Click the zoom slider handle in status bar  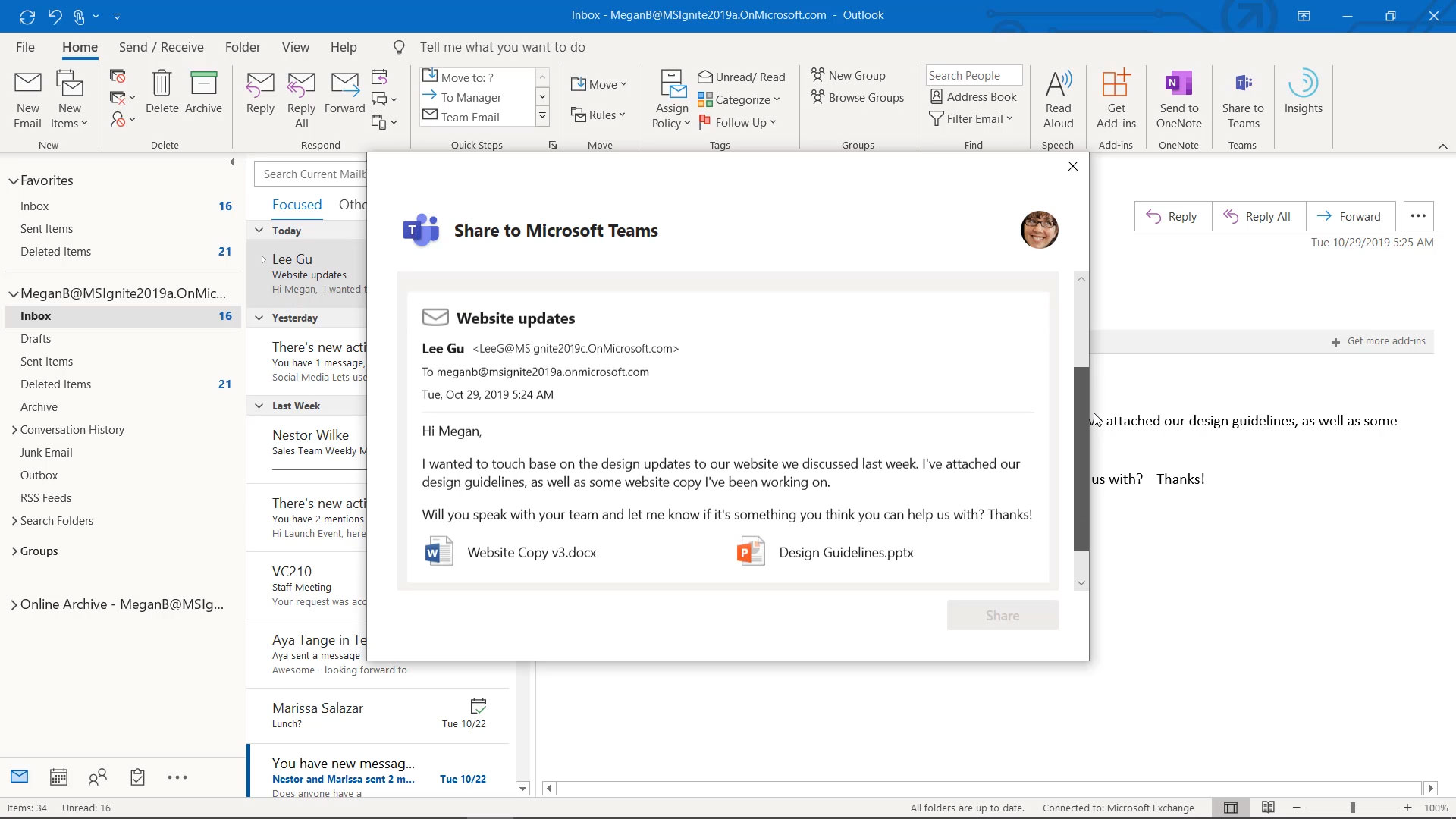point(1352,808)
